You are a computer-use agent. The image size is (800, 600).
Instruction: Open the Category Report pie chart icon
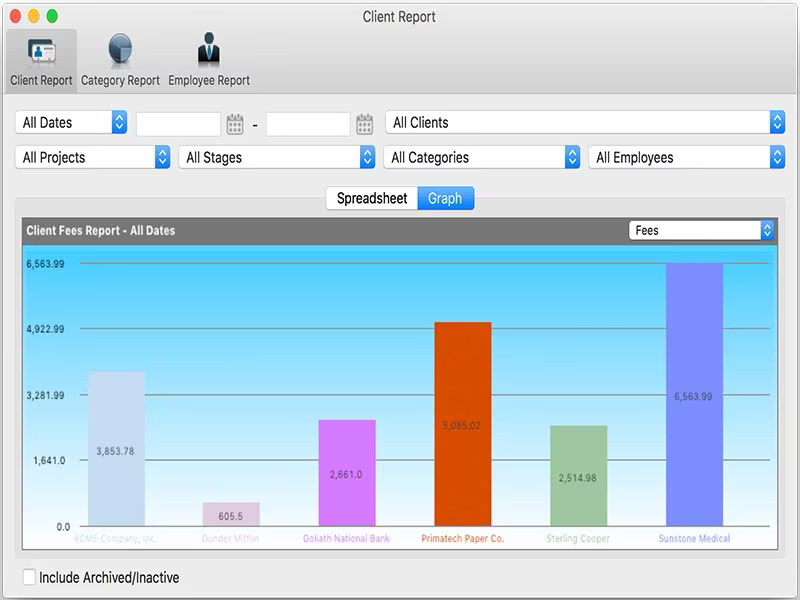point(120,49)
